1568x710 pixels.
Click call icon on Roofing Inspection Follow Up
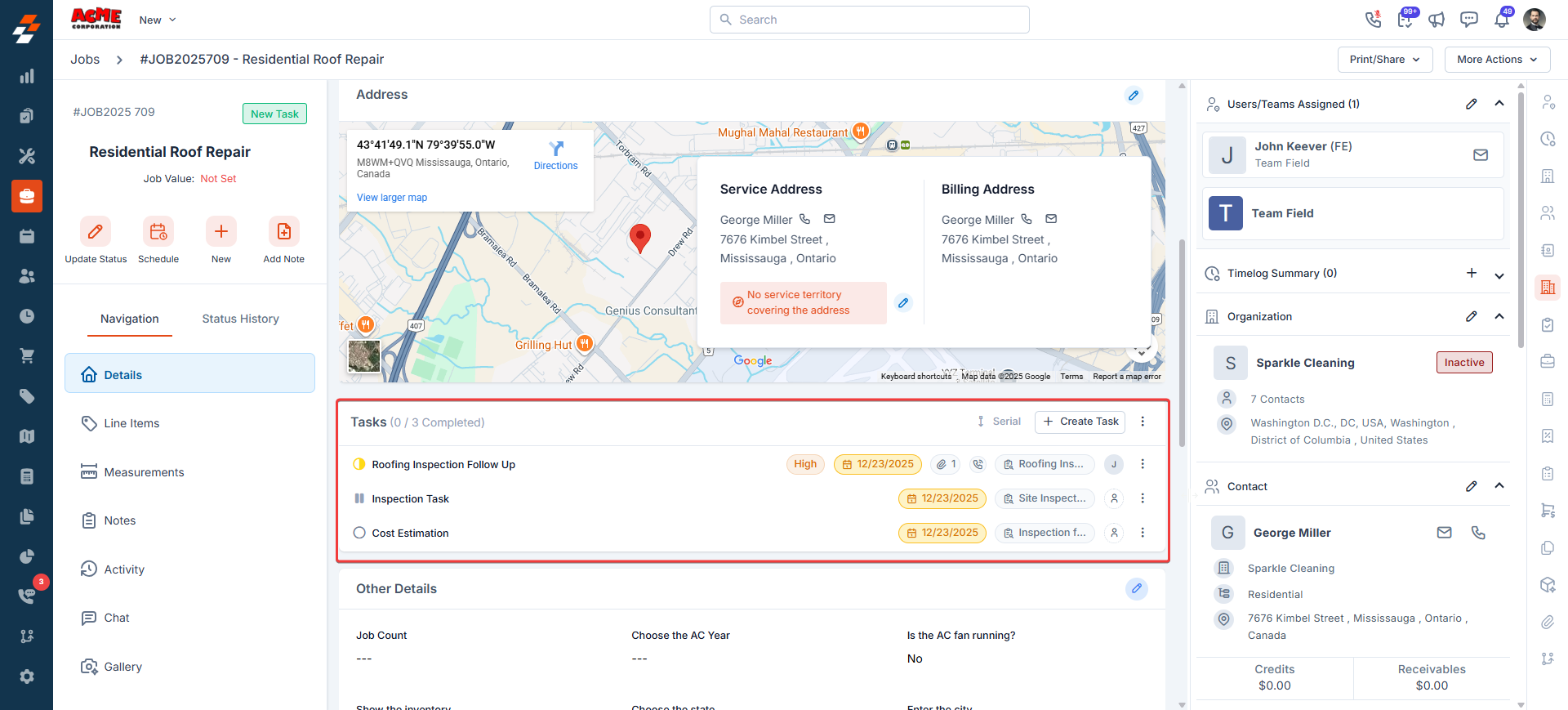click(978, 464)
